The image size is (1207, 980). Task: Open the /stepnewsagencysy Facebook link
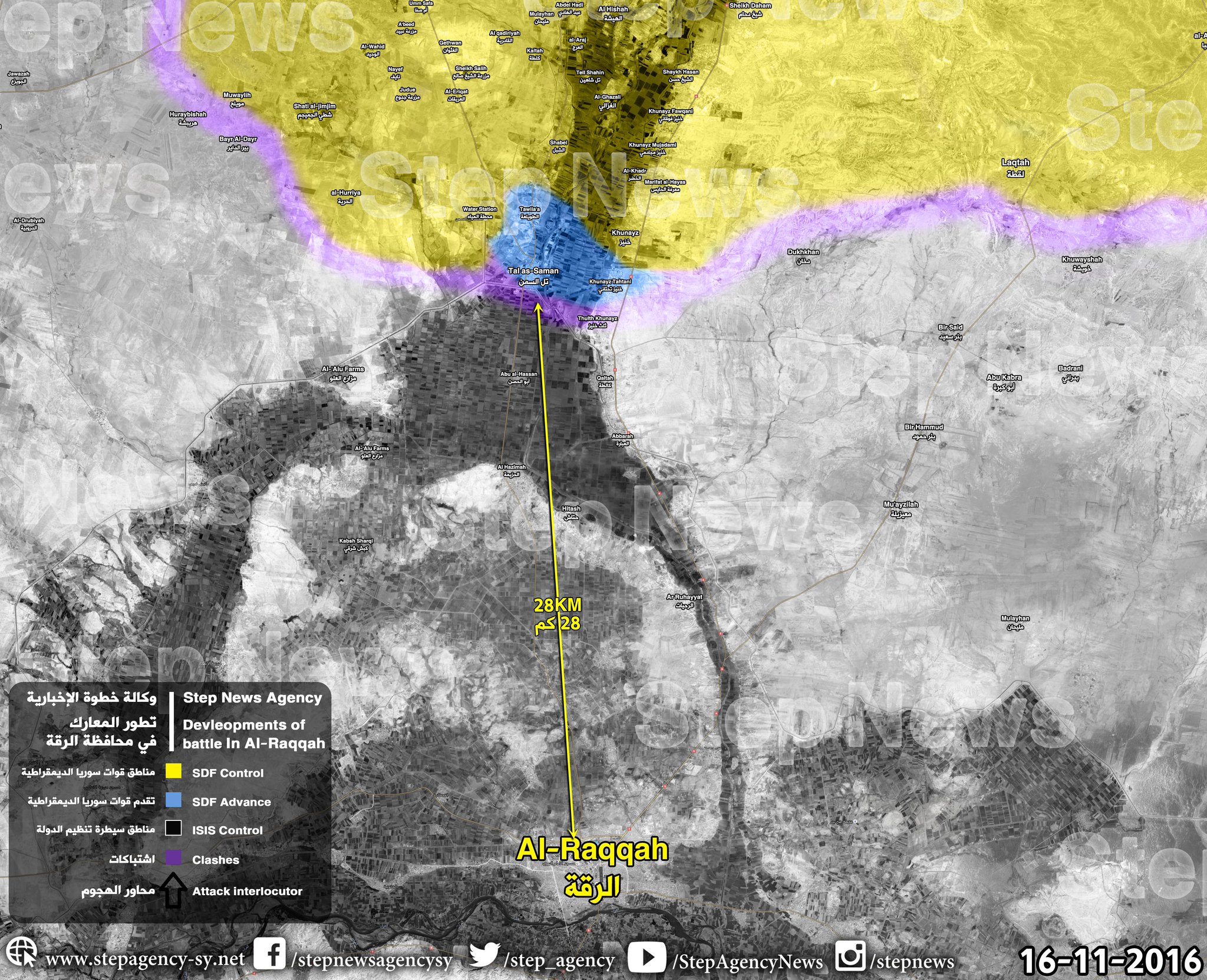click(x=372, y=959)
